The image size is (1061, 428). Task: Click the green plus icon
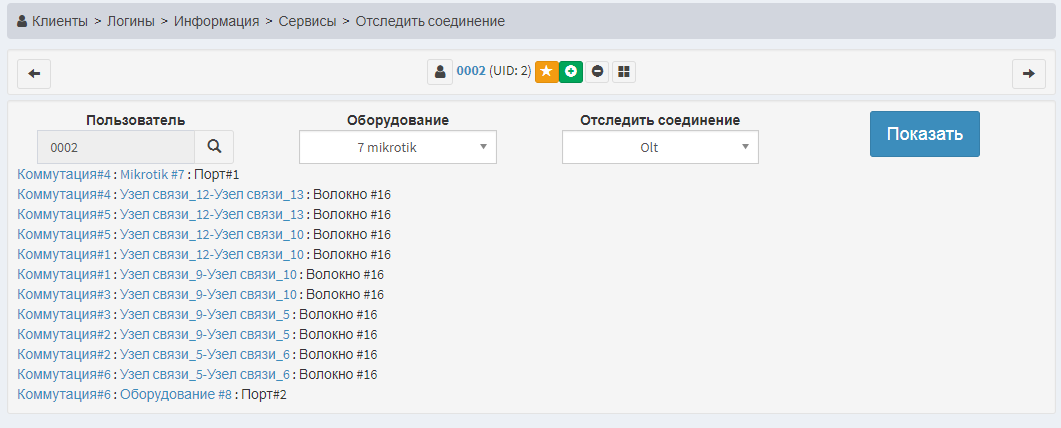click(x=570, y=72)
